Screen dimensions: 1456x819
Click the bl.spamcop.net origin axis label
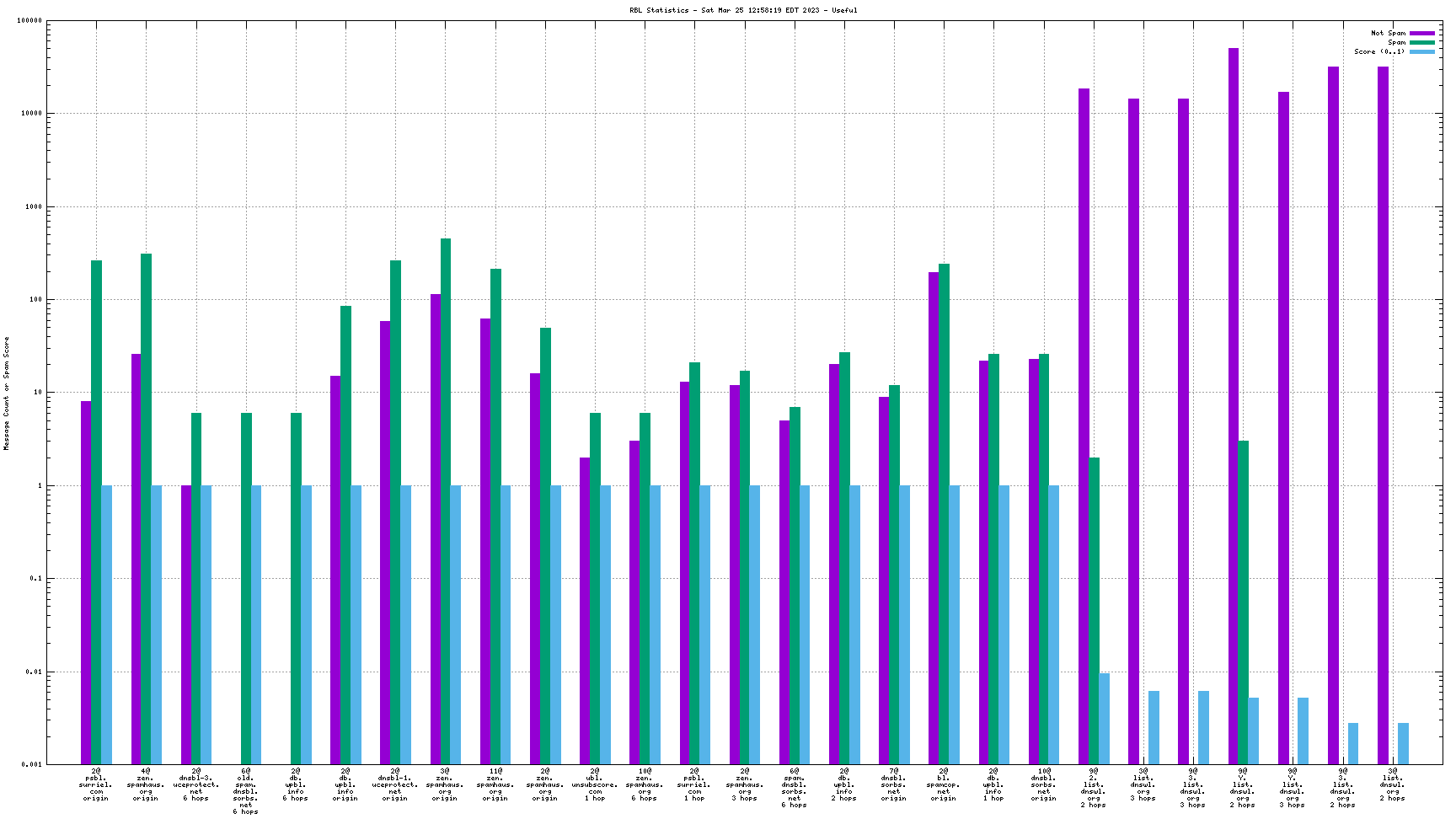click(943, 784)
